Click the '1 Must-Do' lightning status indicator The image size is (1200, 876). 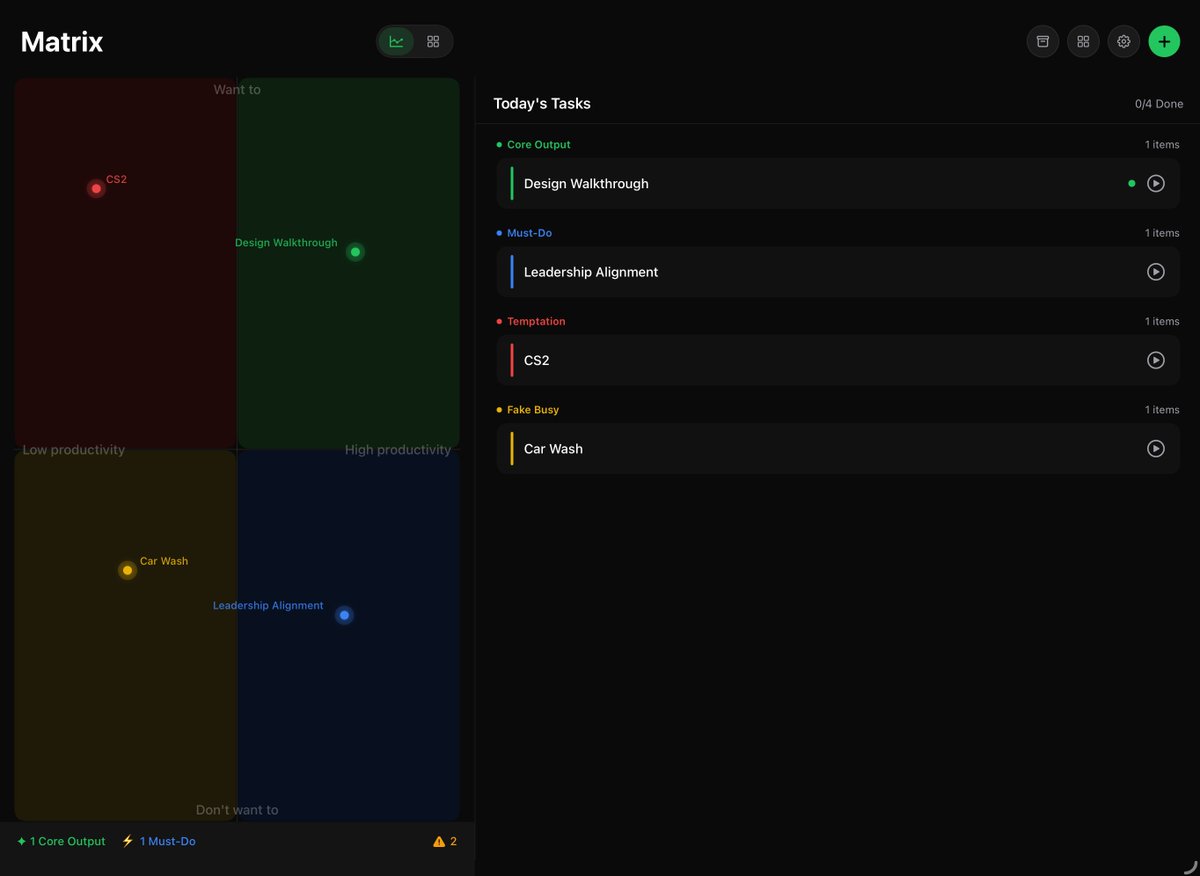point(158,842)
